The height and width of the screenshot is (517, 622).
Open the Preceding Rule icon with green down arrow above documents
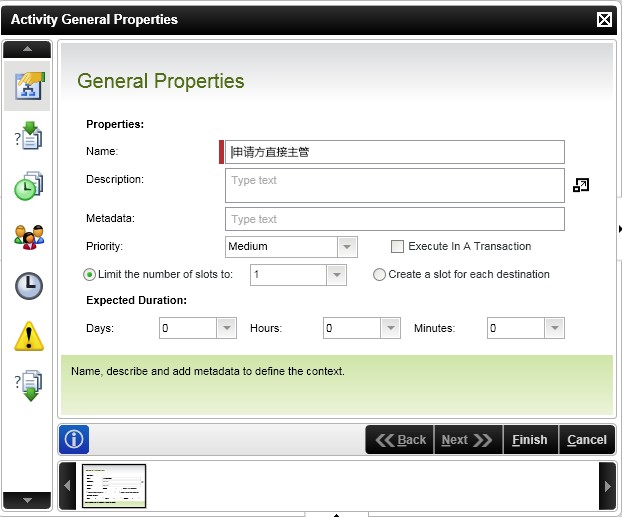(x=29, y=136)
